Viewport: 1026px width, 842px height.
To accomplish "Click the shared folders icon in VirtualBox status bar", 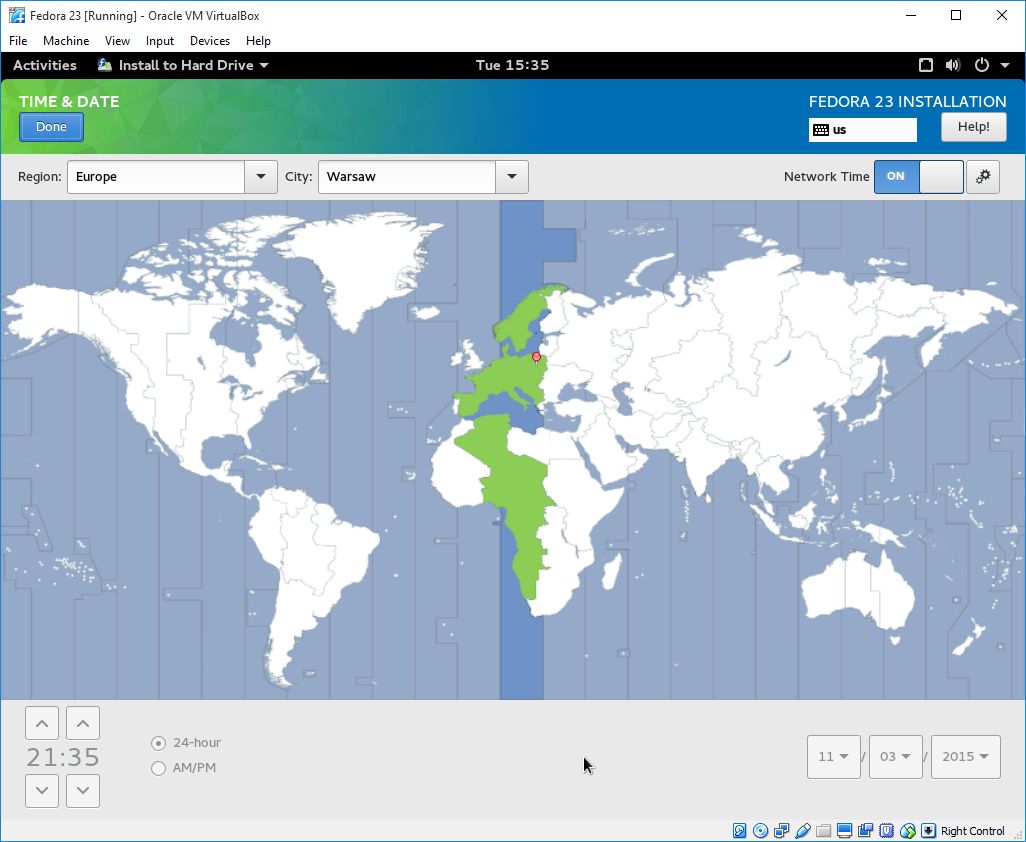I will coord(823,831).
